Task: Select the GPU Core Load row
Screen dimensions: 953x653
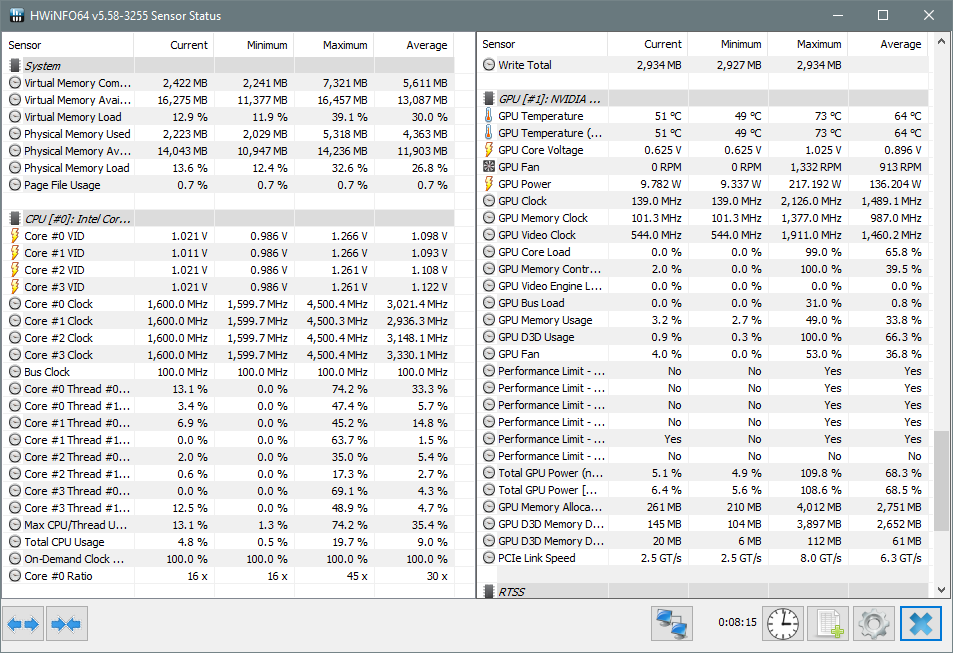Action: 703,252
